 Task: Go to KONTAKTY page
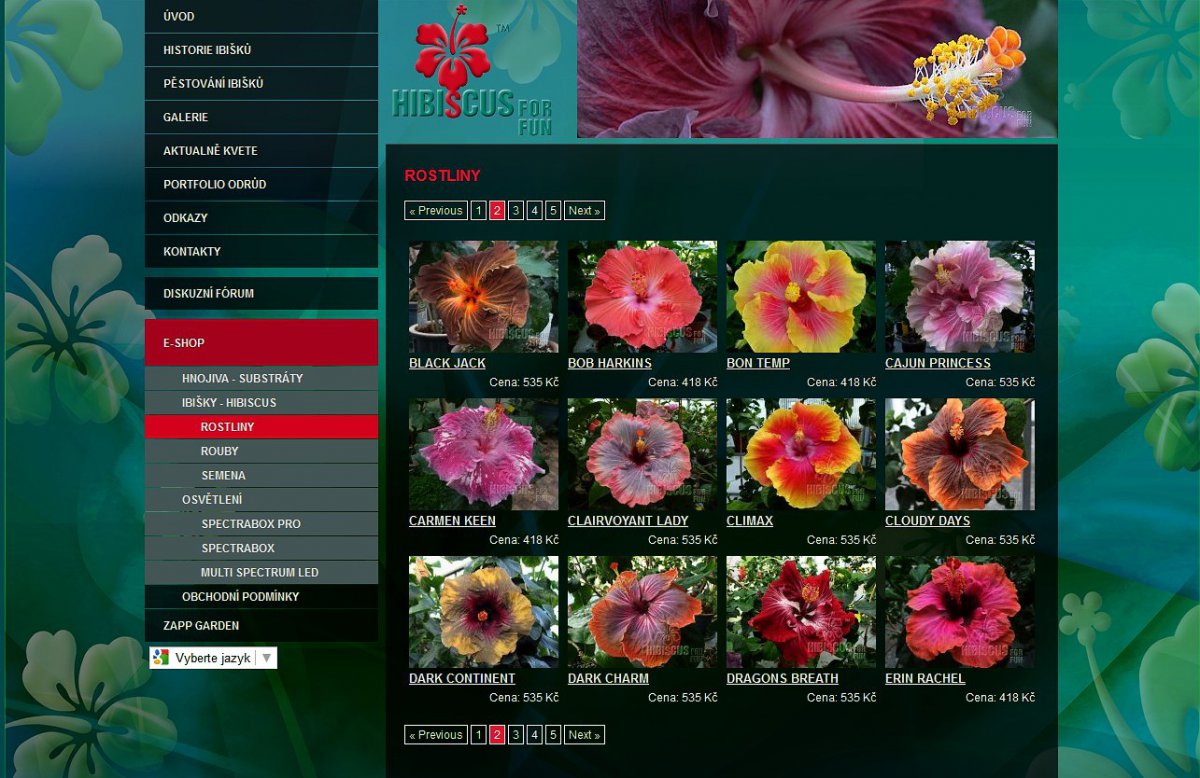[261, 251]
